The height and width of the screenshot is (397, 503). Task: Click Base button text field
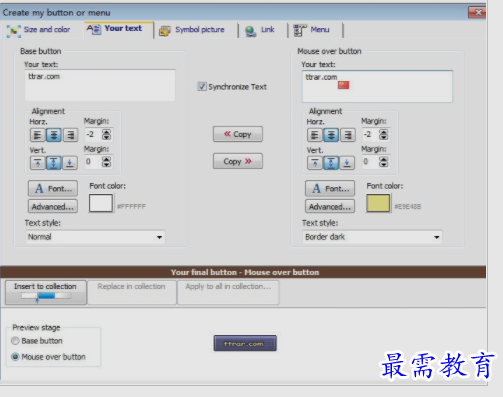[100, 85]
